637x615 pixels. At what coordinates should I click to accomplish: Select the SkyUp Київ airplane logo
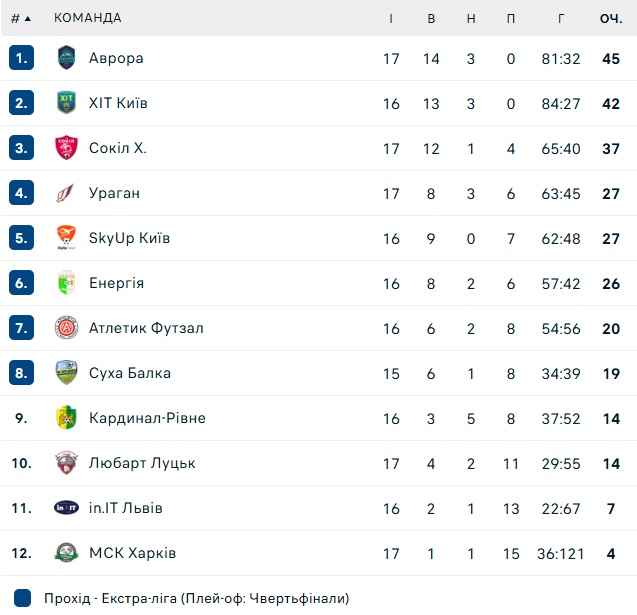[66, 238]
